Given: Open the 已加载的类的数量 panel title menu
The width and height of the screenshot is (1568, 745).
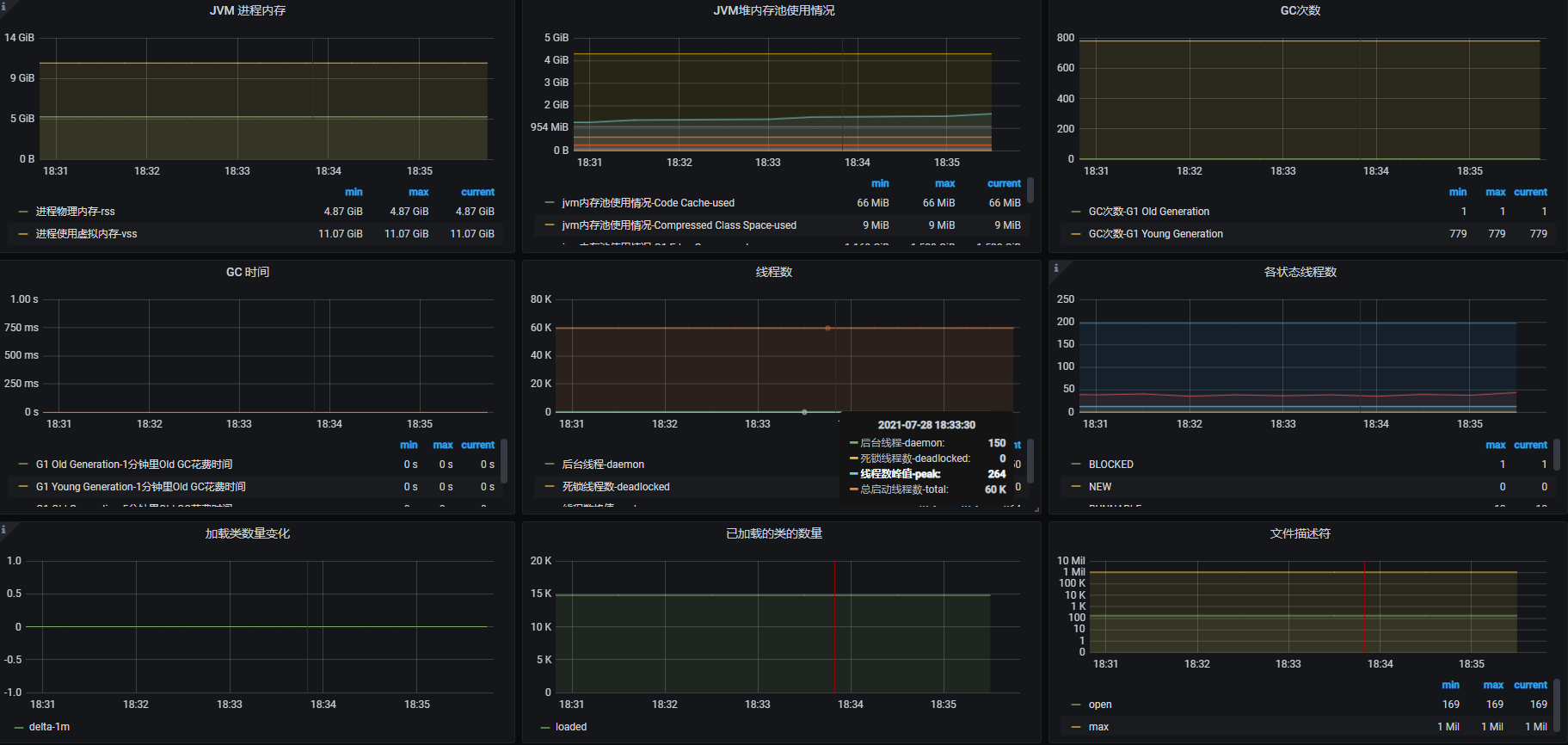Looking at the screenshot, I should coord(774,533).
